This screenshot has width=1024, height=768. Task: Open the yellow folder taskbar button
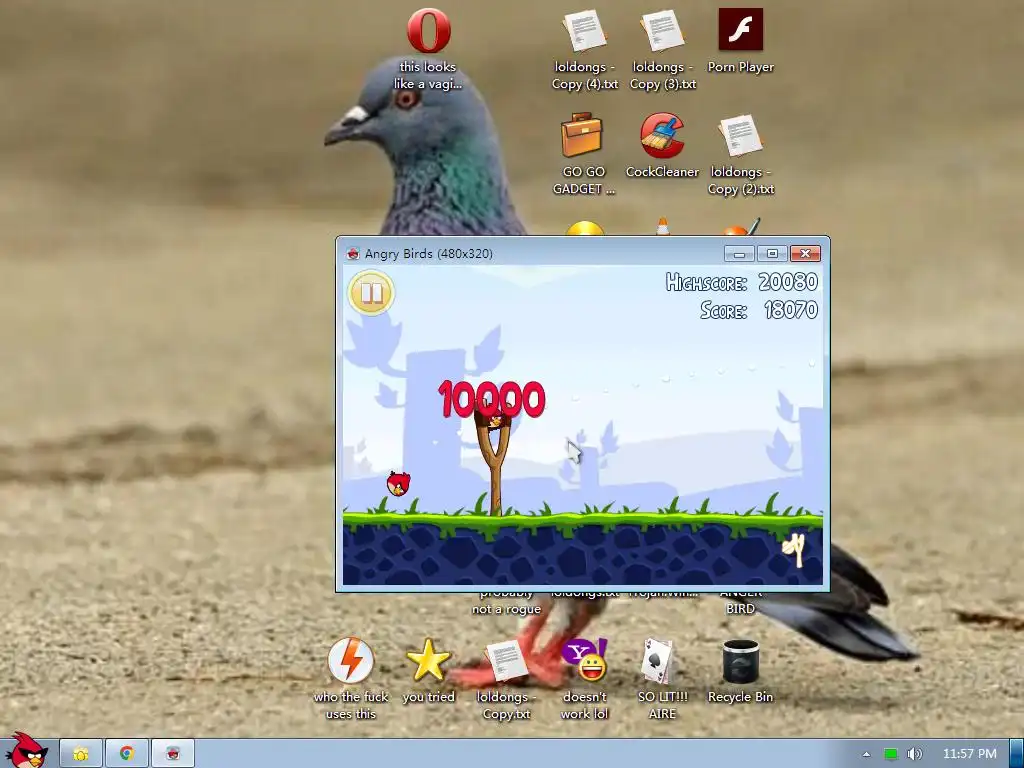81,754
